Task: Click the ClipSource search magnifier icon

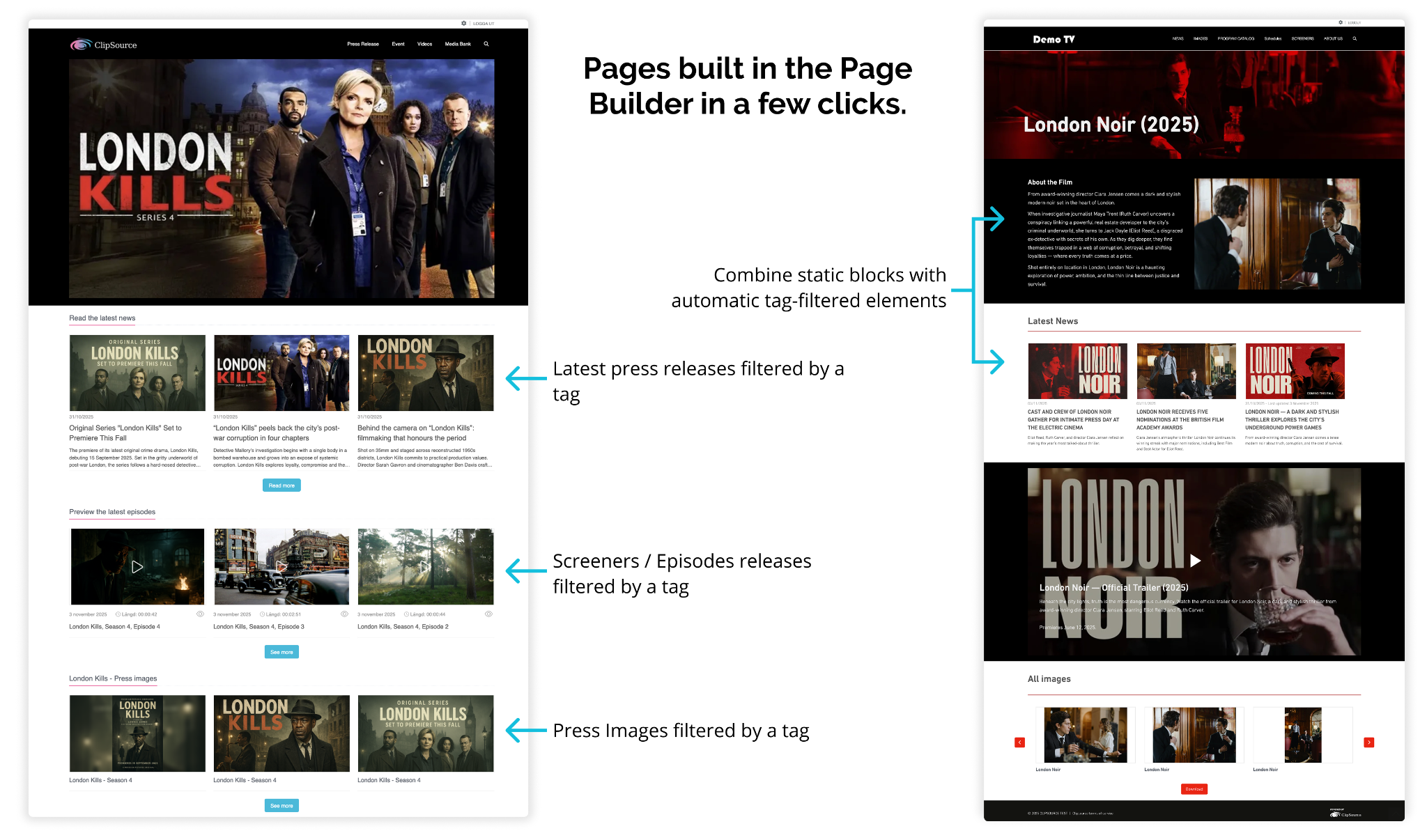Action: pos(486,44)
